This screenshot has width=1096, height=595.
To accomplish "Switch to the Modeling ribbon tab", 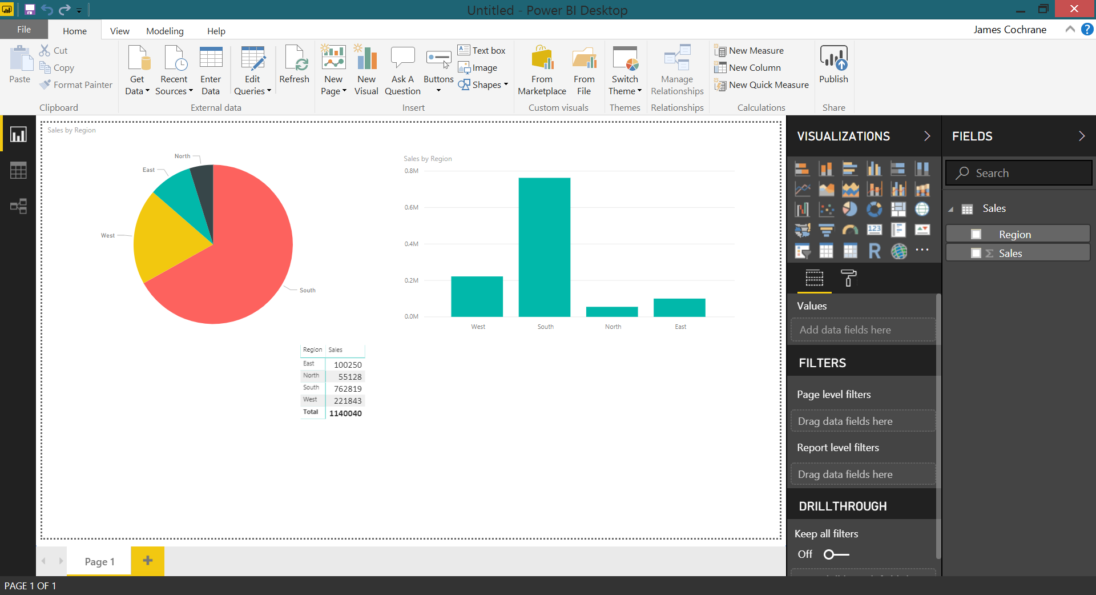I will (168, 30).
